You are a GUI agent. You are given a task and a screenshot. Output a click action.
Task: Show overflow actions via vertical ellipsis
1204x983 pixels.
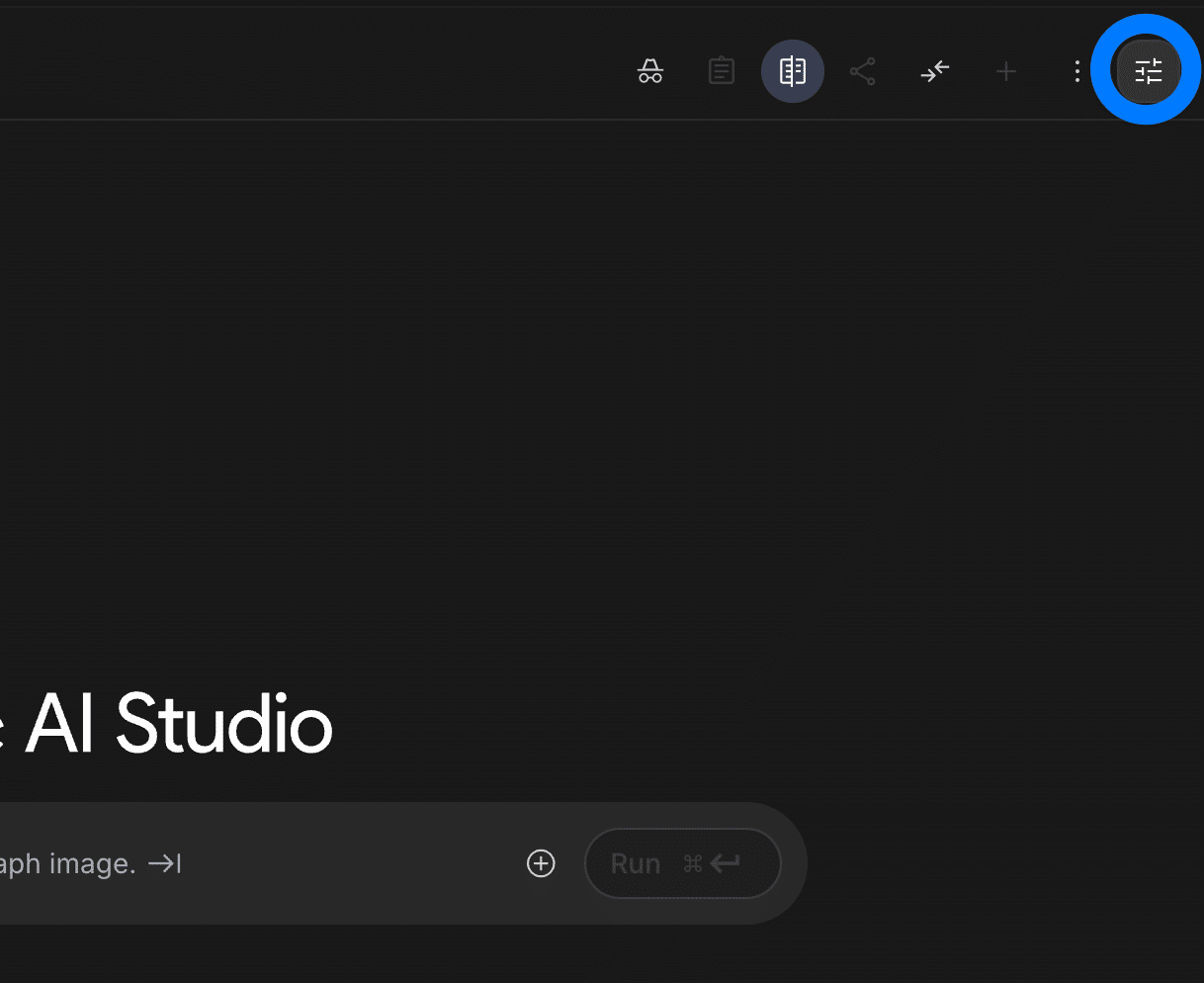(x=1077, y=71)
